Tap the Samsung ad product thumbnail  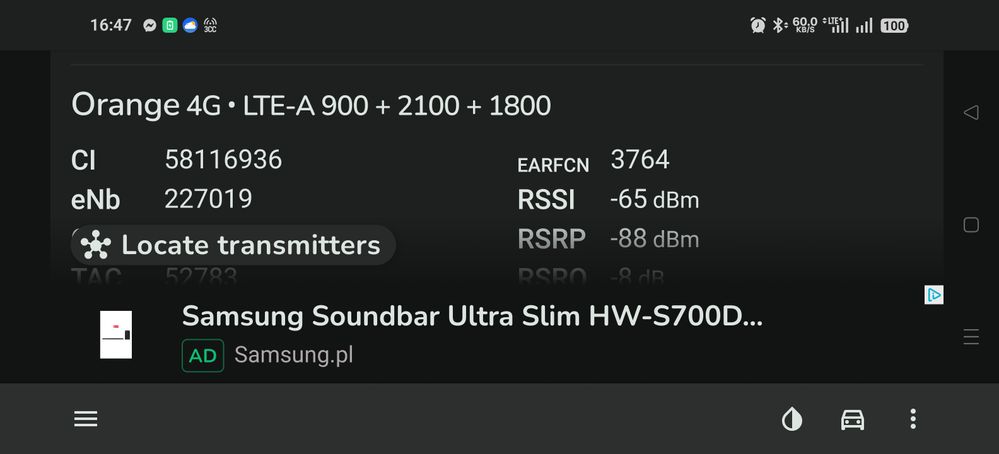116,334
